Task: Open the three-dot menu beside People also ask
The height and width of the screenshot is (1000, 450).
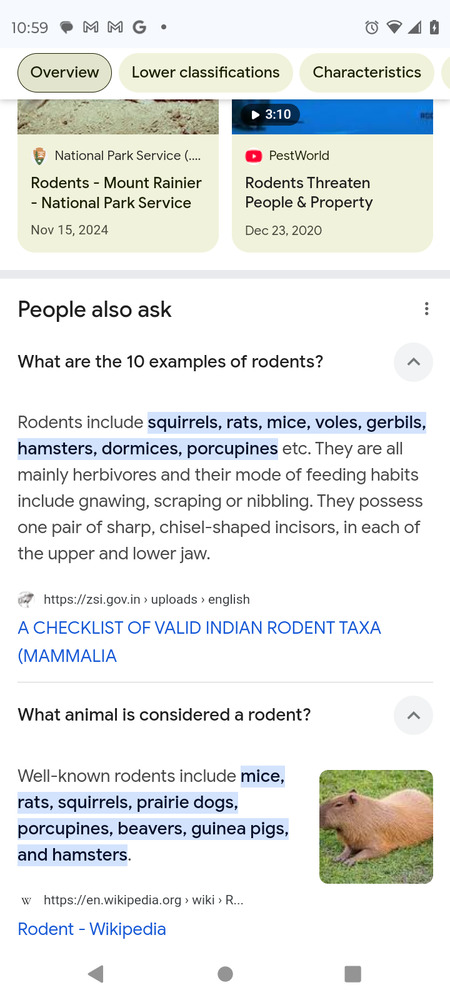Action: click(x=426, y=309)
